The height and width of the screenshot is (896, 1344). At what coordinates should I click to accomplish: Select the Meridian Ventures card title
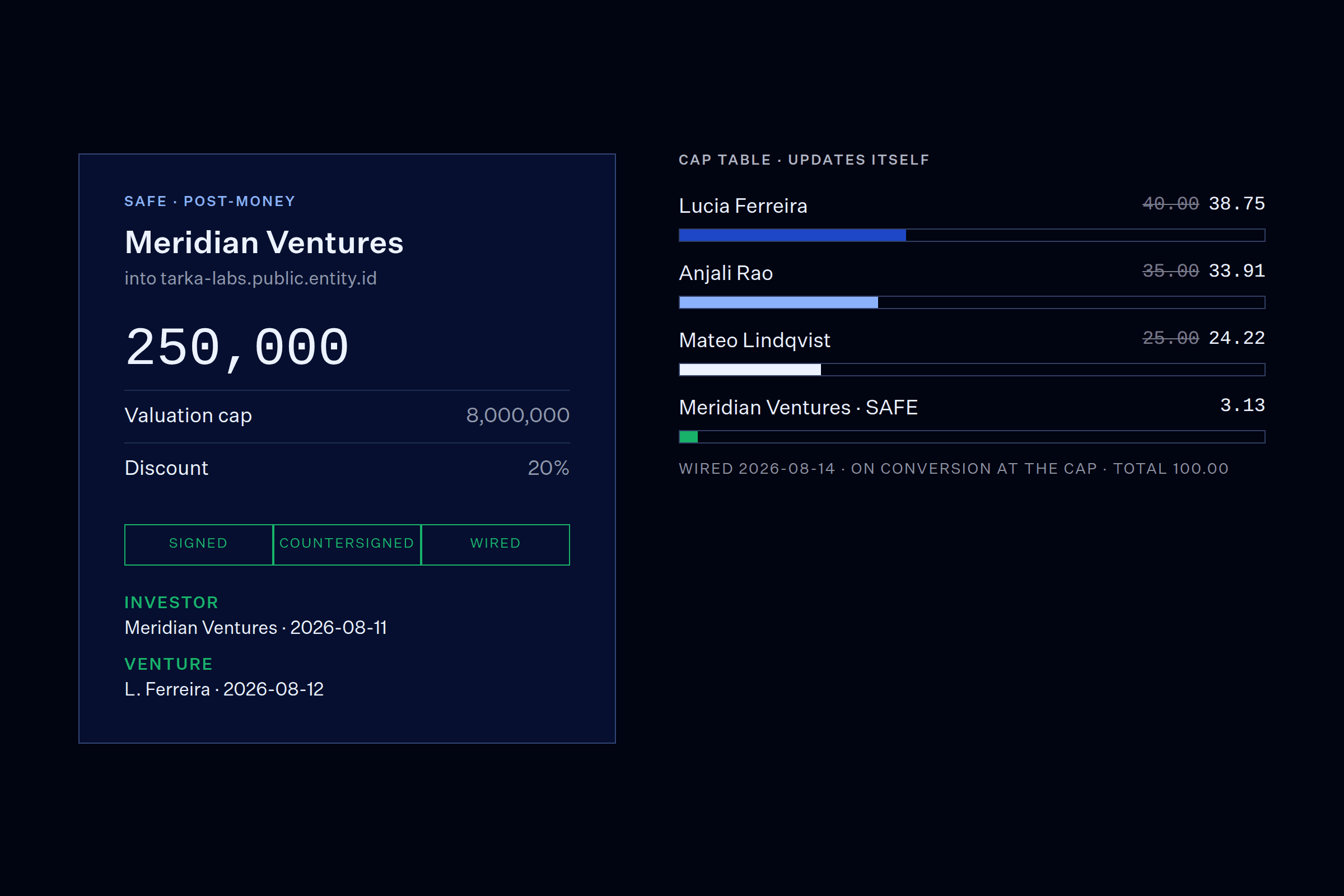pos(264,242)
